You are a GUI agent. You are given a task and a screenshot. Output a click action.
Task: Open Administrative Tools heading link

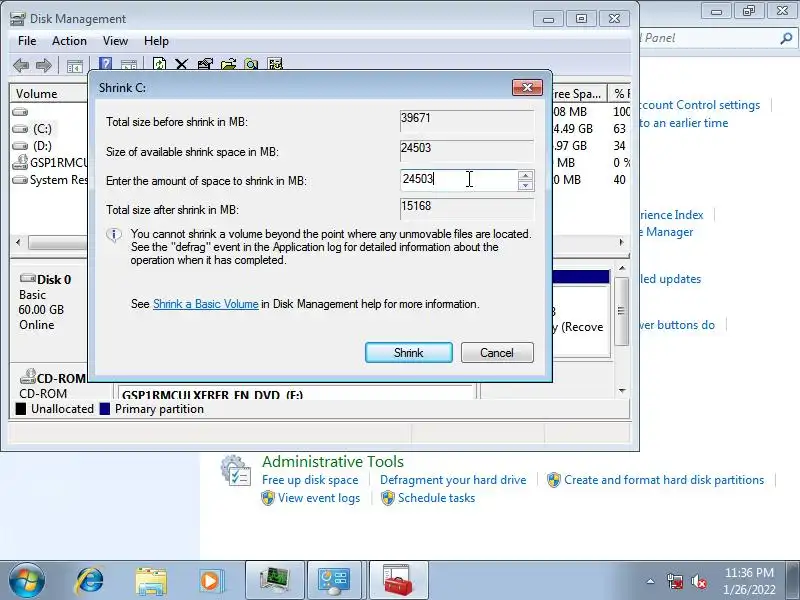[x=333, y=462]
